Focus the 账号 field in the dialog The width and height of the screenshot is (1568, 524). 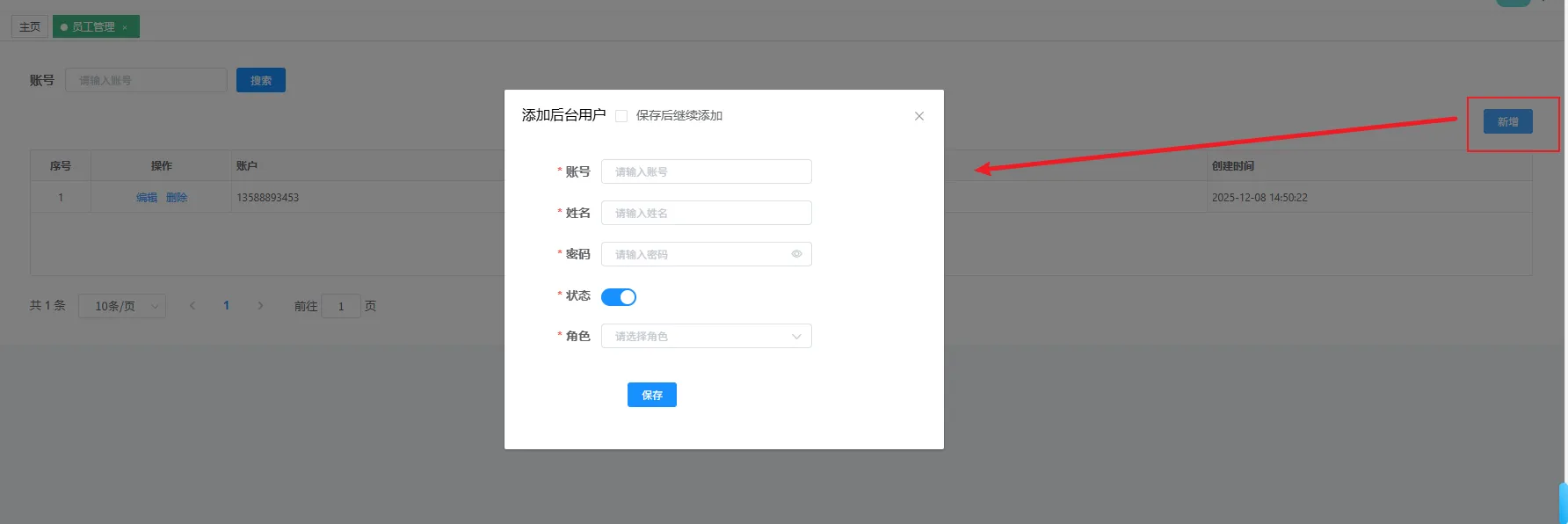[706, 172]
